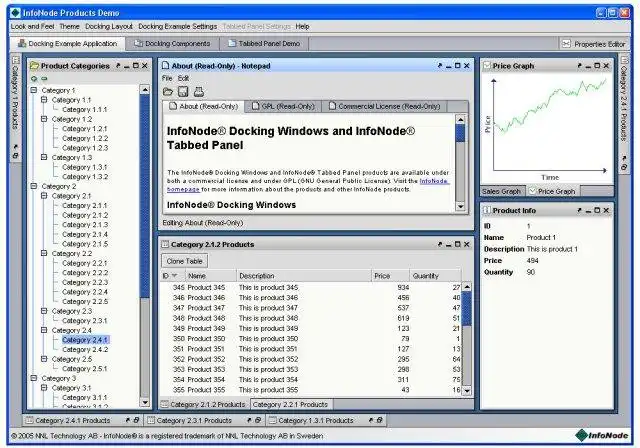Viewport: 640px width, 448px height.
Task: Open the Notepad File menu
Action: pyautogui.click(x=167, y=78)
